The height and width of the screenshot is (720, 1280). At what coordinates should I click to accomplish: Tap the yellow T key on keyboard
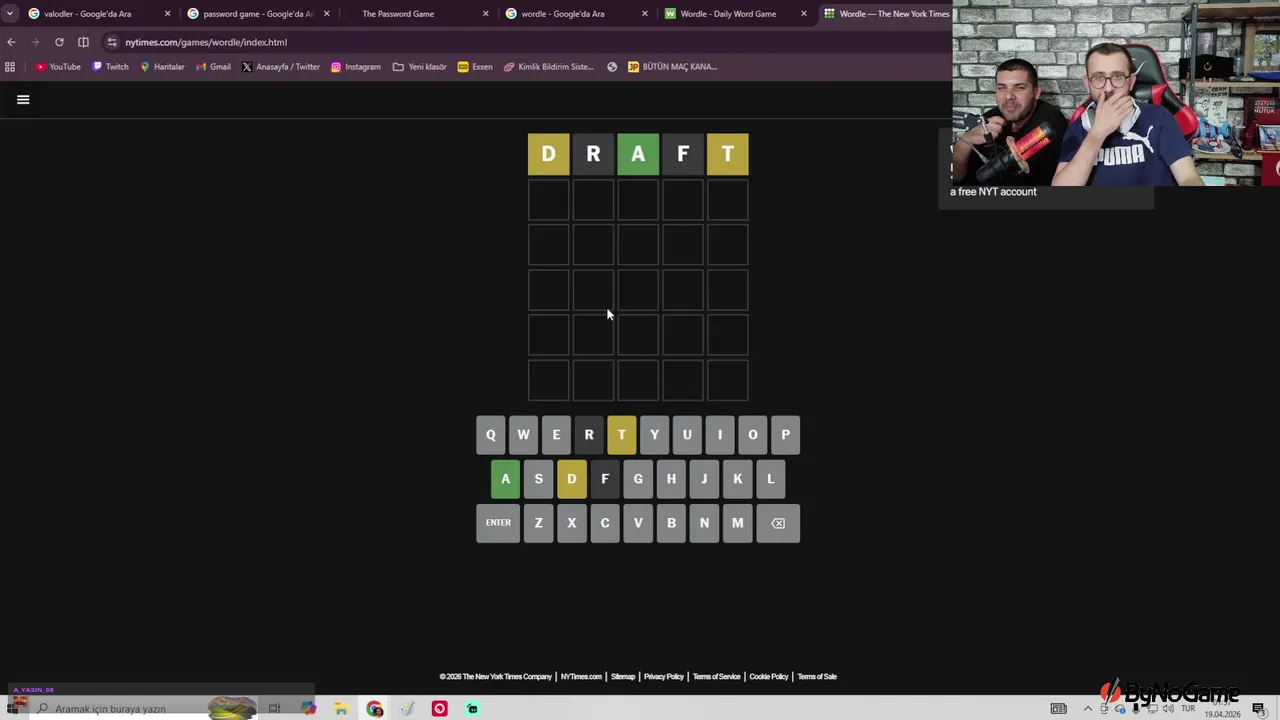coord(622,435)
